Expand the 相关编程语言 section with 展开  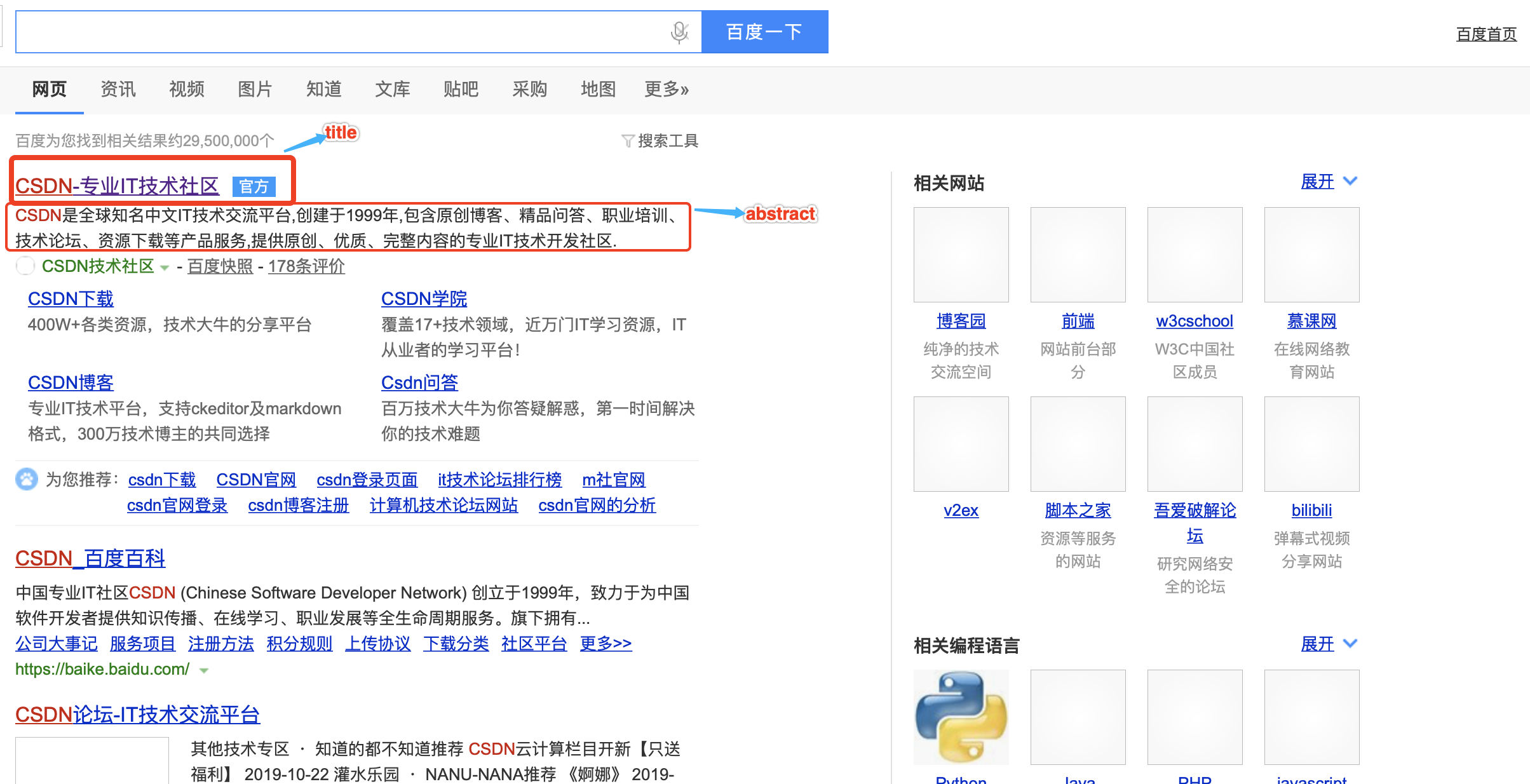click(1329, 644)
